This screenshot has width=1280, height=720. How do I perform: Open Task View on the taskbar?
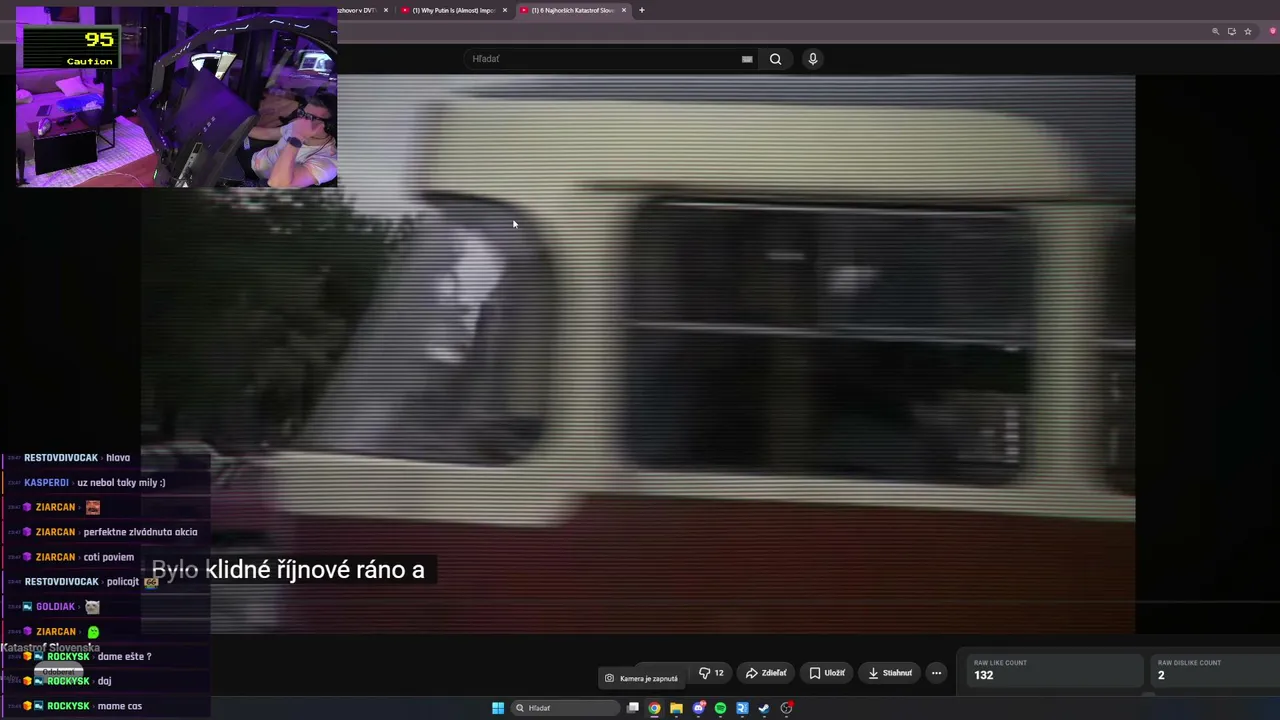tap(633, 708)
